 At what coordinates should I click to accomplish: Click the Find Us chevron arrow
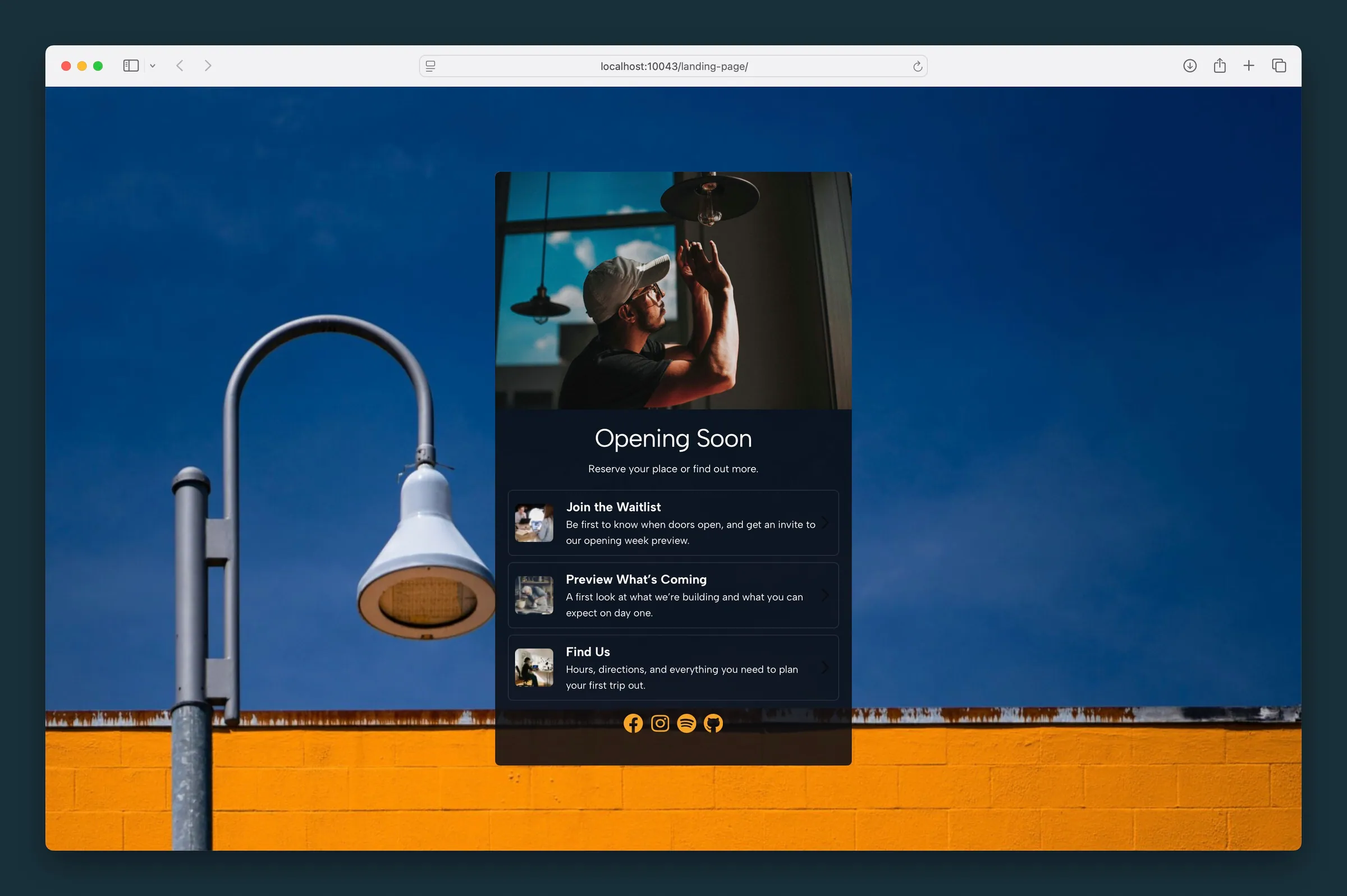(824, 668)
